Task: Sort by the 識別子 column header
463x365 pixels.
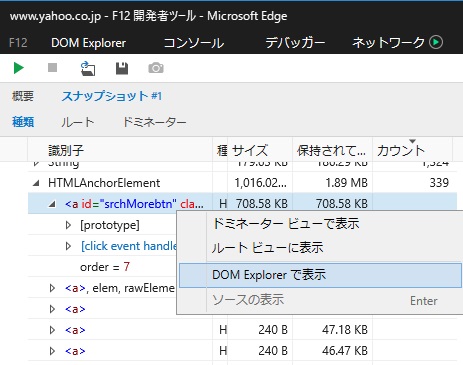Action: coord(120,150)
